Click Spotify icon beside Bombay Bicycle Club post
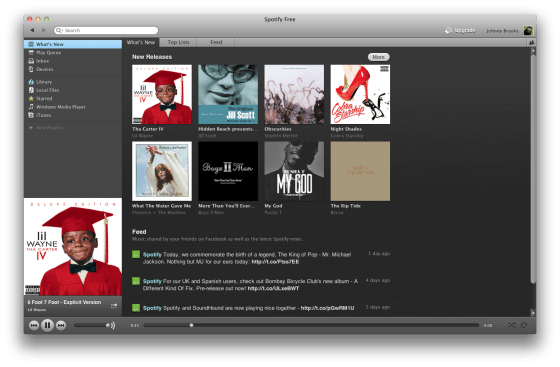560x367 pixels. pos(136,281)
